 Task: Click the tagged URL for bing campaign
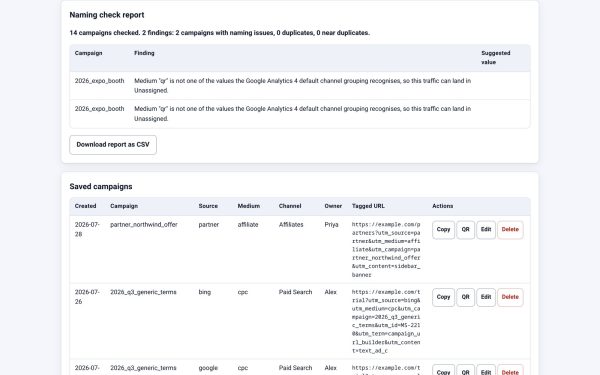tap(386, 321)
